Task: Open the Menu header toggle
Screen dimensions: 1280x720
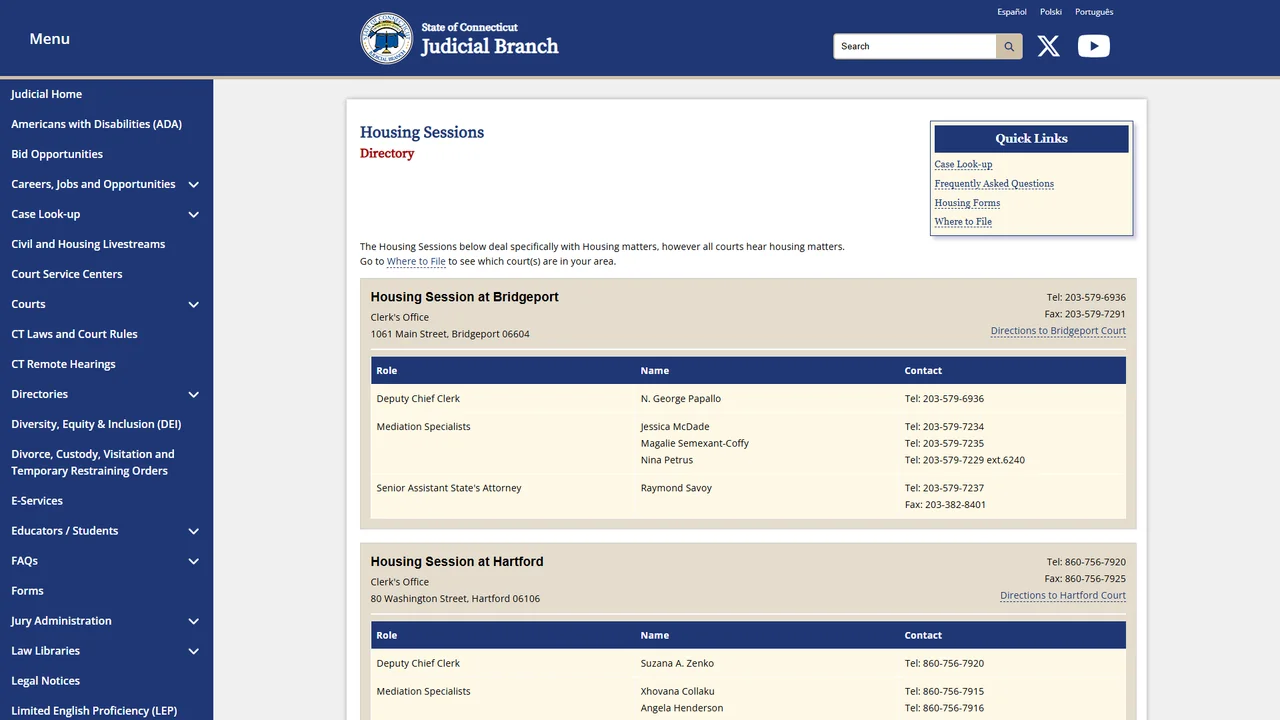Action: tap(50, 39)
